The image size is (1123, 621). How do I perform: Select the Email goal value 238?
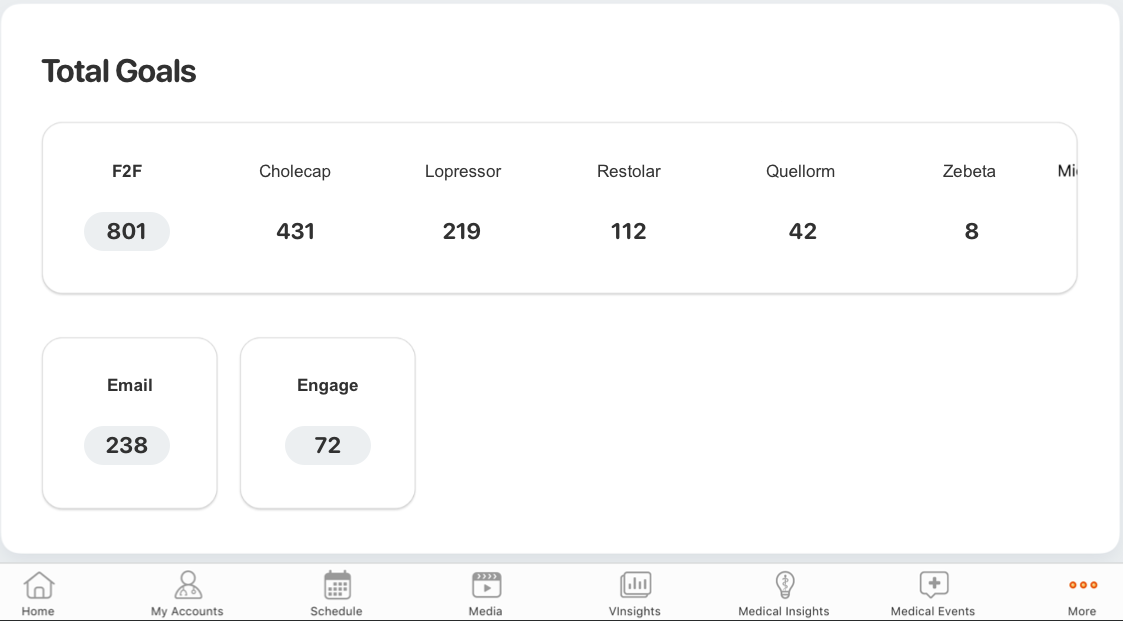click(x=127, y=445)
